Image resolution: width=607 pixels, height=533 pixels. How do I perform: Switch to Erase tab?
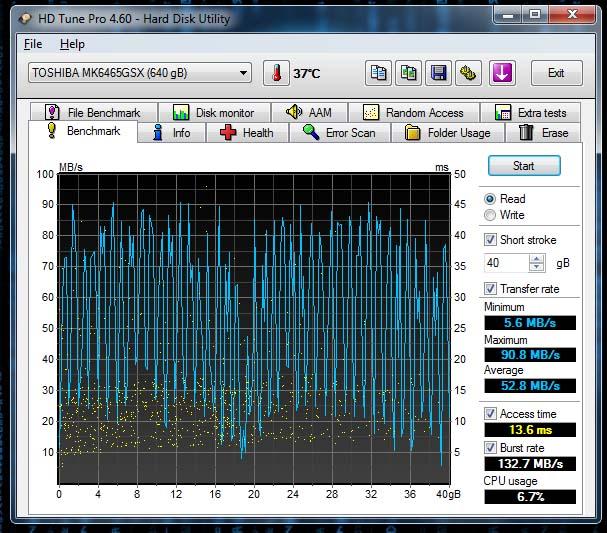544,133
